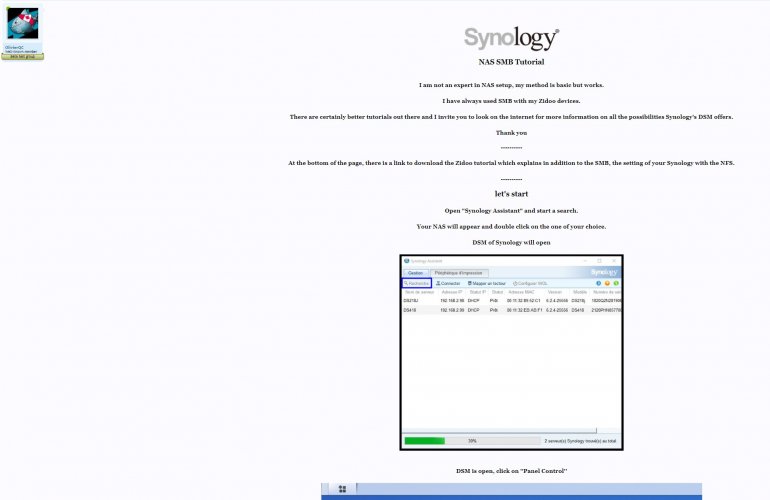This screenshot has width=770, height=500.
Task: Click the green search progress bar
Action: [424, 441]
